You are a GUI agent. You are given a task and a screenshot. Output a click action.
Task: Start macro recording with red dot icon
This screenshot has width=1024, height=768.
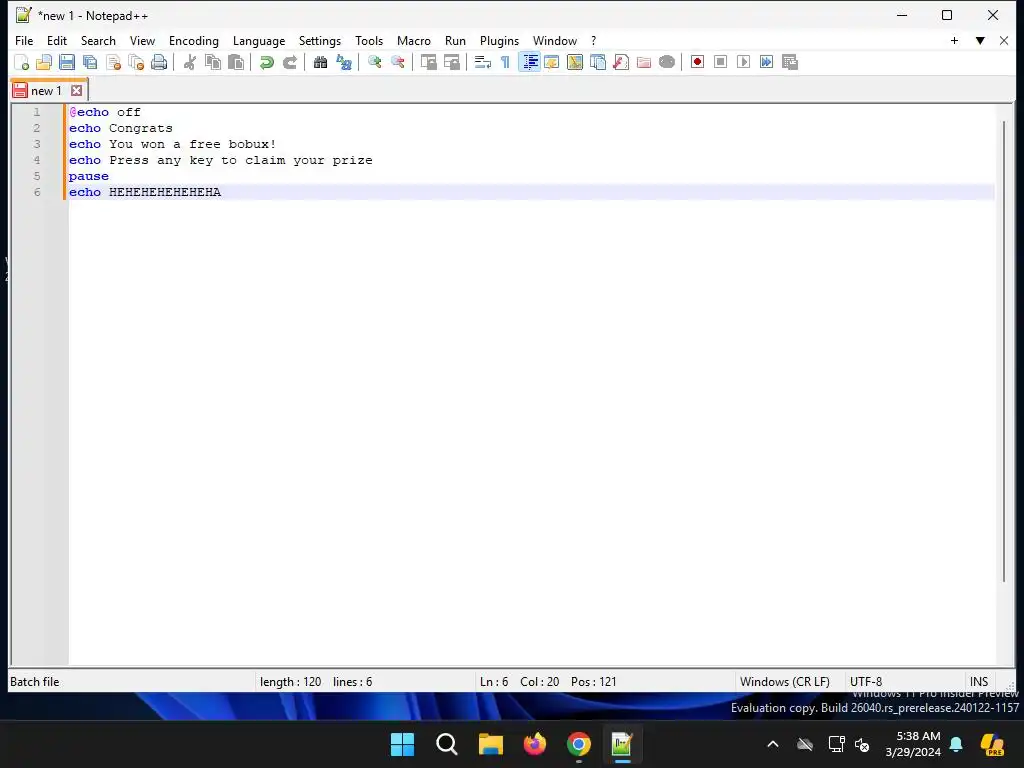[697, 62]
